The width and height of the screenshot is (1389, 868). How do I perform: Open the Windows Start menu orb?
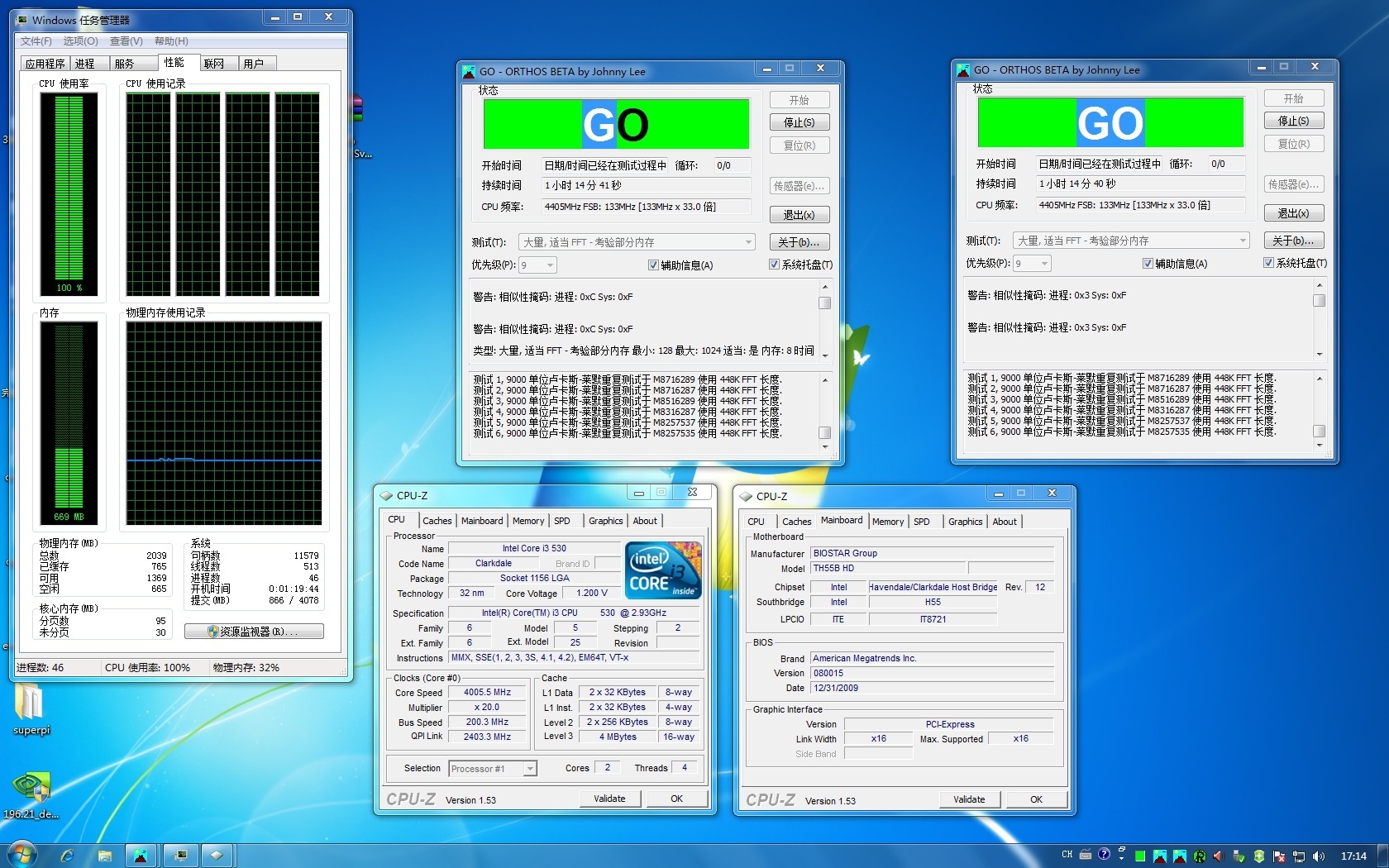[21, 855]
